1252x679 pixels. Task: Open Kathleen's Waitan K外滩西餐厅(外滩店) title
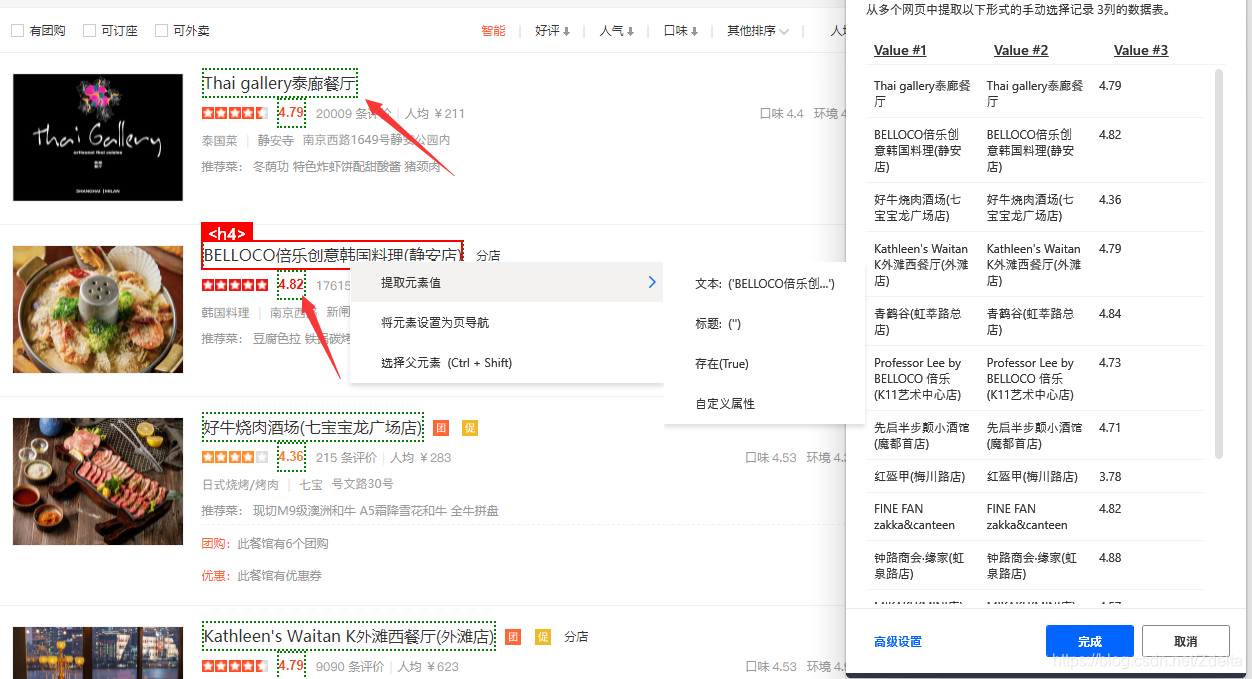(348, 636)
